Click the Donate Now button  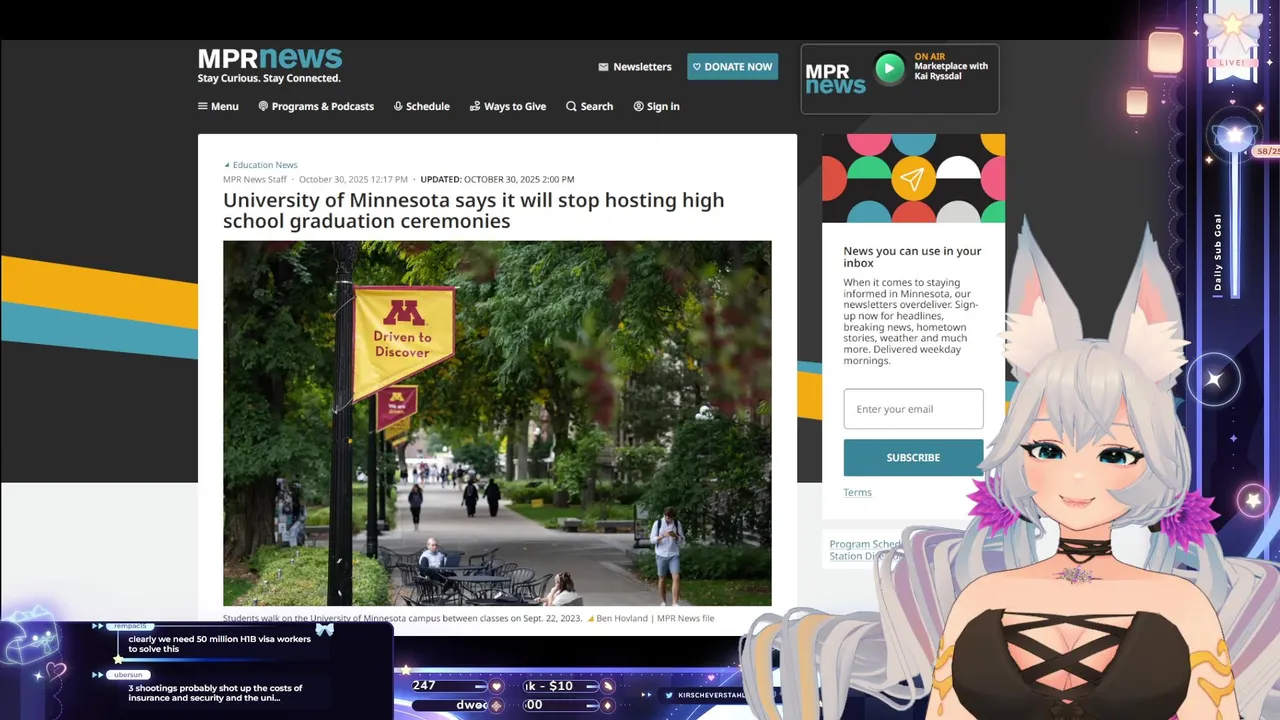point(732,67)
